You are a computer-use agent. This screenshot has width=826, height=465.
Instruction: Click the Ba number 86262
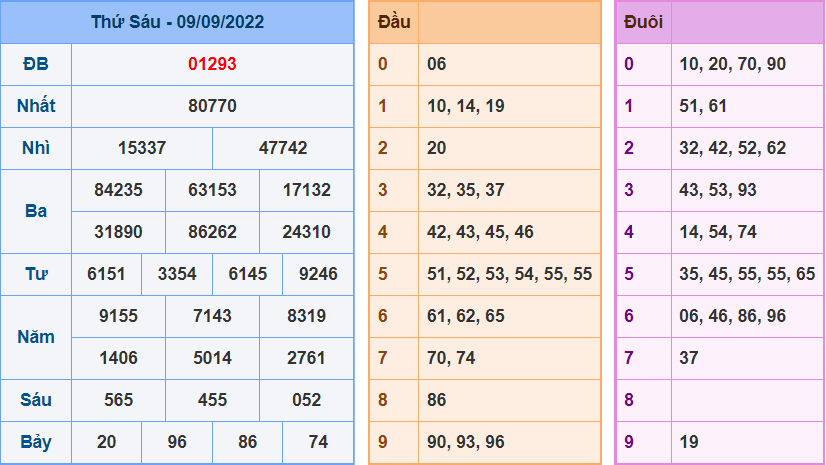coord(212,232)
